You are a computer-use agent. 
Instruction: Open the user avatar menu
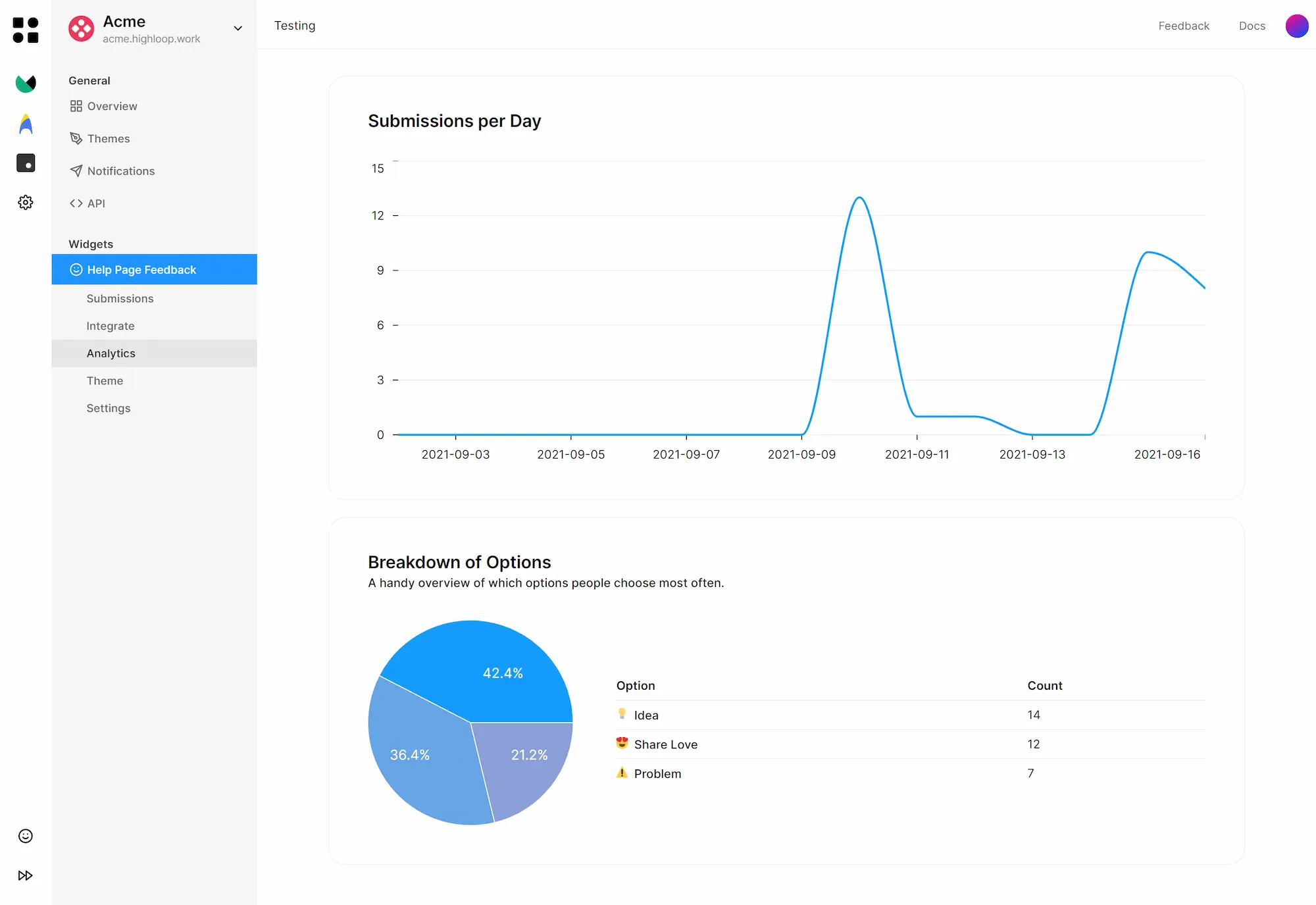click(1296, 26)
